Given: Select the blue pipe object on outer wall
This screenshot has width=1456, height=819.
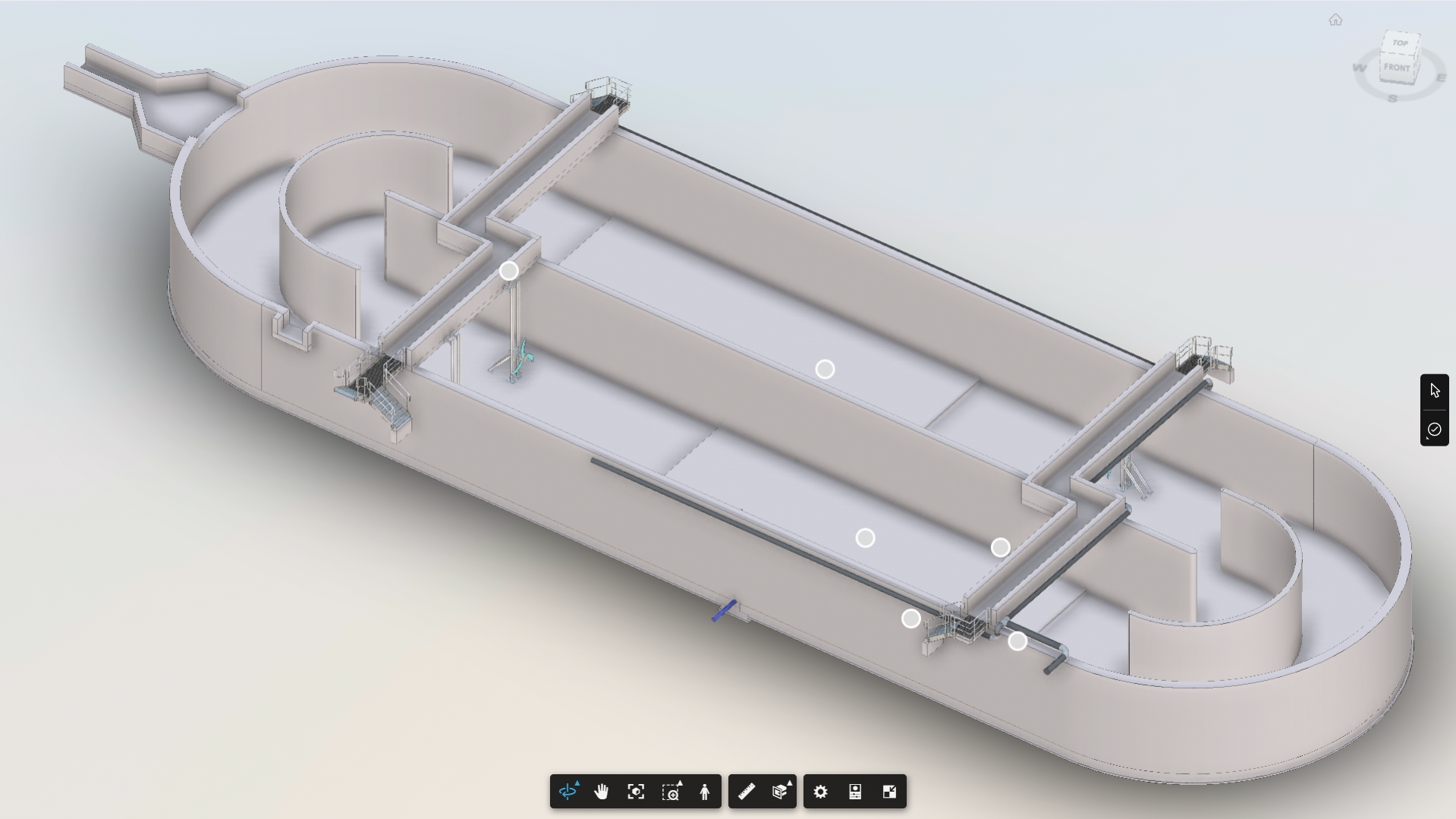Looking at the screenshot, I should (x=724, y=610).
